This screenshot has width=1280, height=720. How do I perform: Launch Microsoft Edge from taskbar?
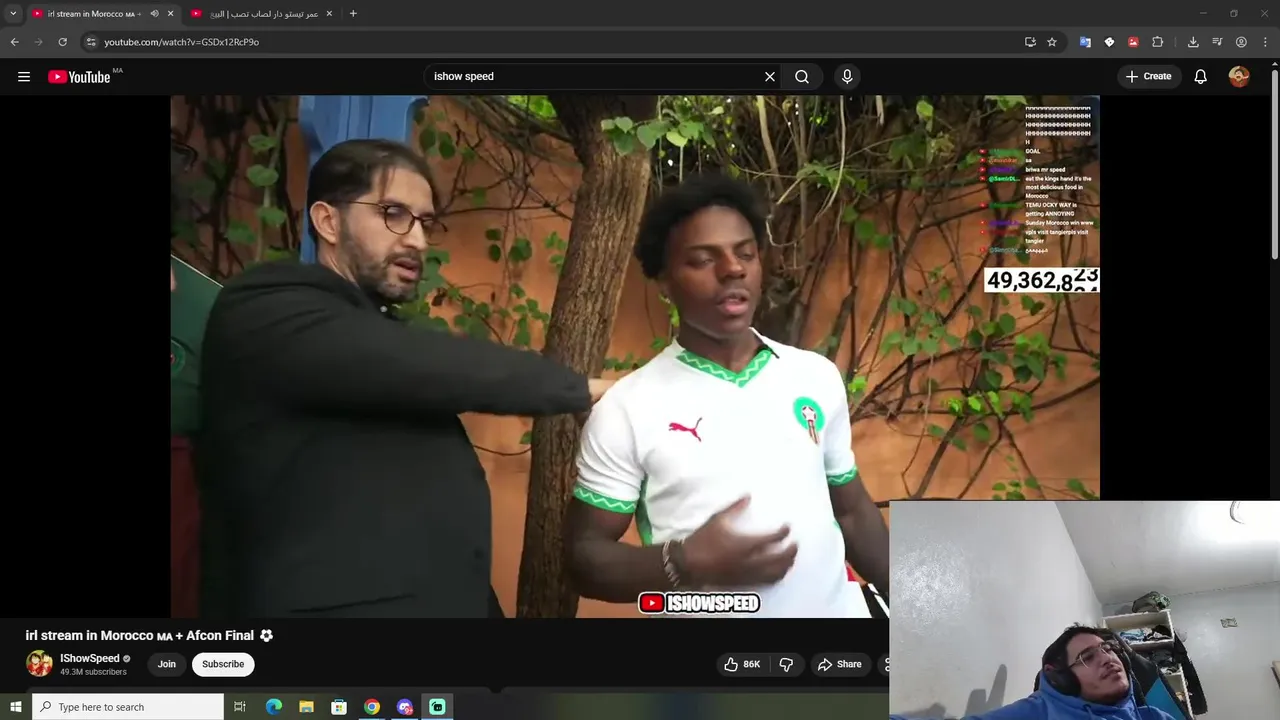point(274,707)
